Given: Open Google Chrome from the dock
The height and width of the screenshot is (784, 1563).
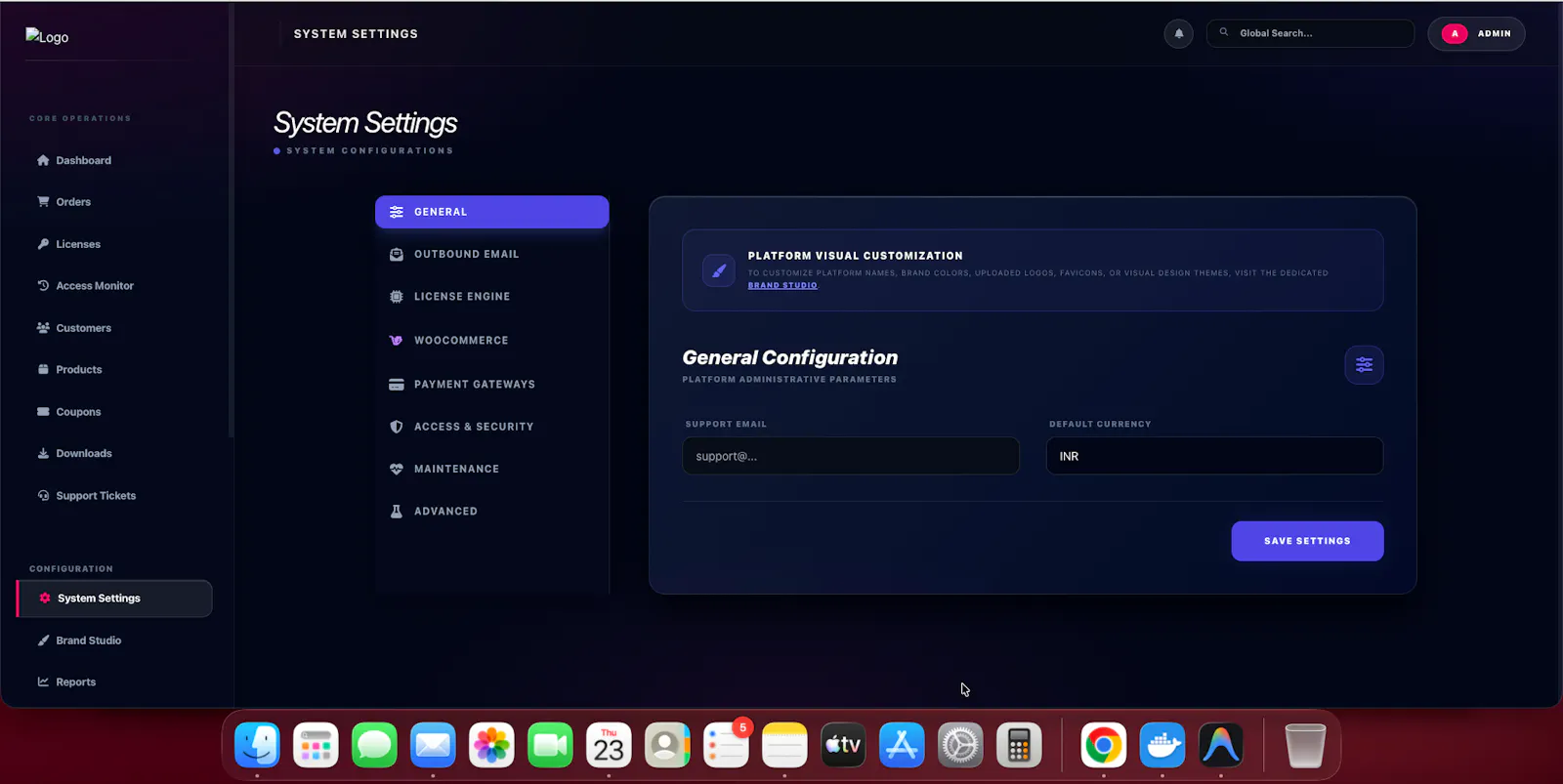Looking at the screenshot, I should click(1104, 746).
